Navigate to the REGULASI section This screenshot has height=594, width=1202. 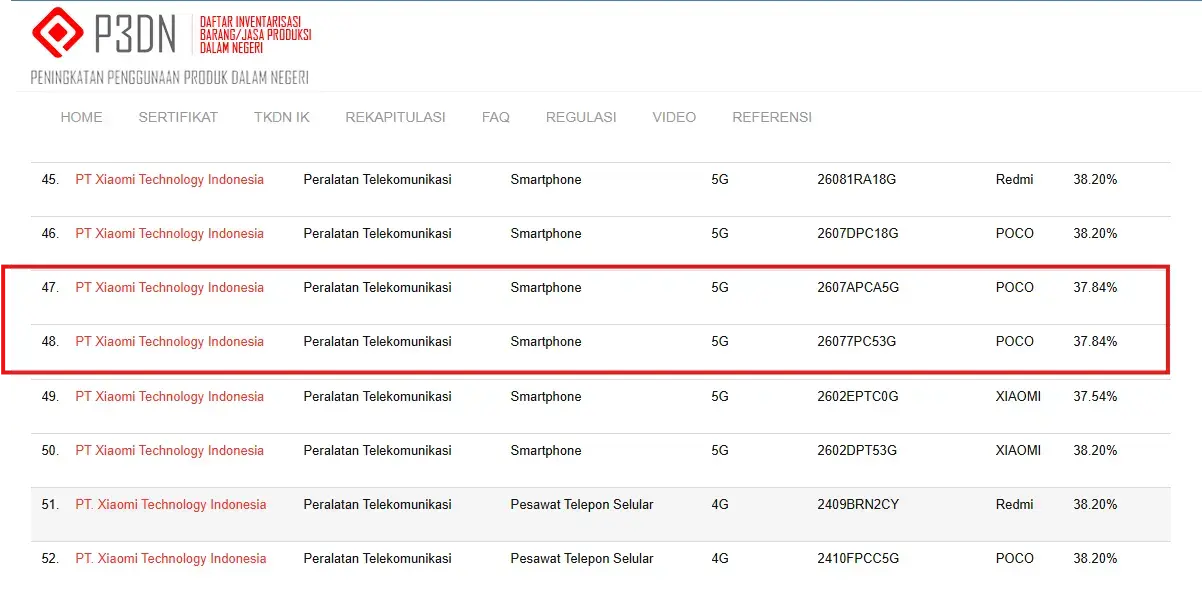[581, 117]
